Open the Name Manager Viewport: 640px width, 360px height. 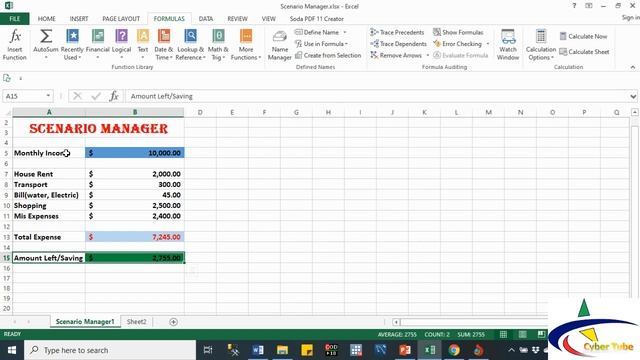pyautogui.click(x=280, y=44)
